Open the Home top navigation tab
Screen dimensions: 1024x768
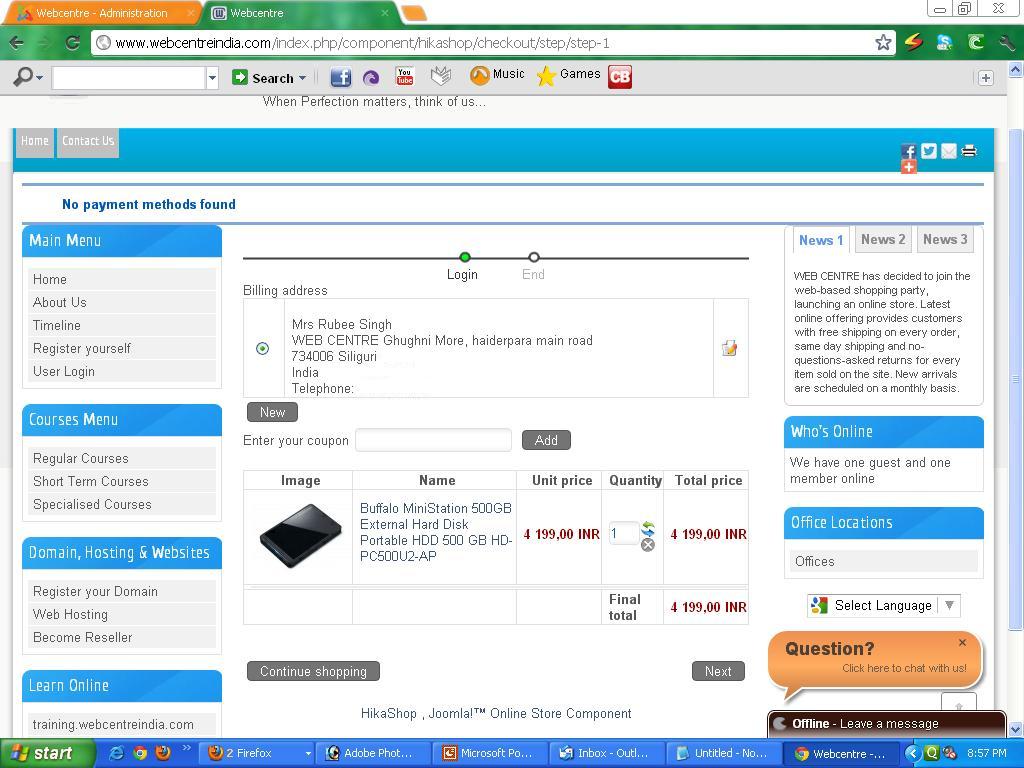click(x=35, y=142)
